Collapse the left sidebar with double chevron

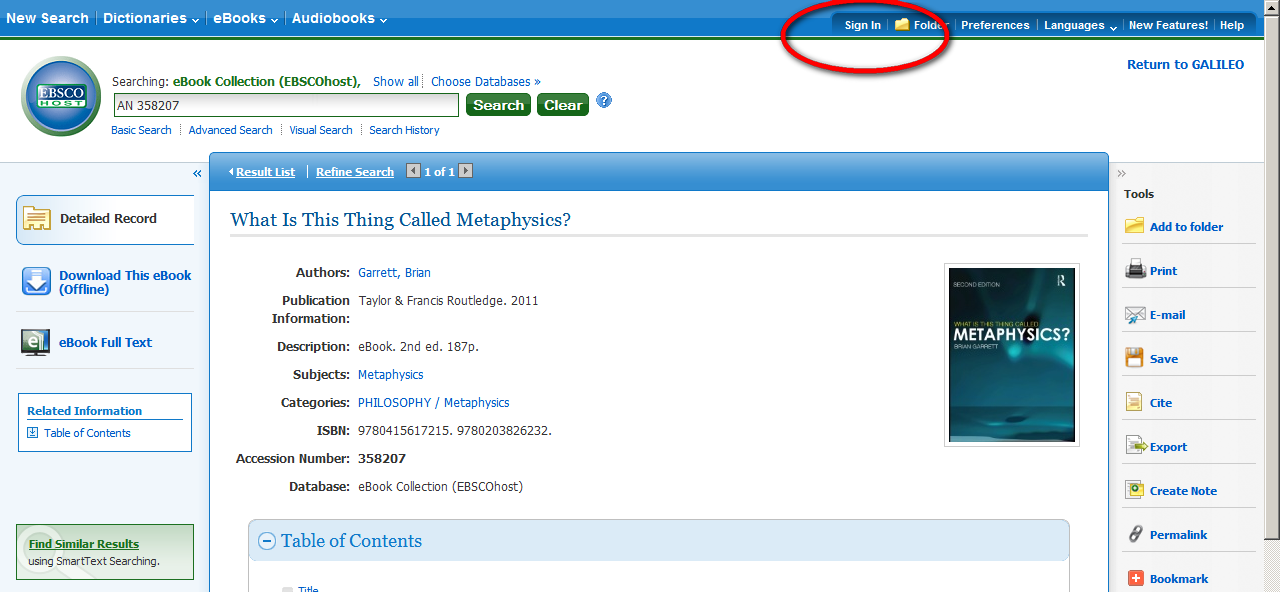coord(197,173)
